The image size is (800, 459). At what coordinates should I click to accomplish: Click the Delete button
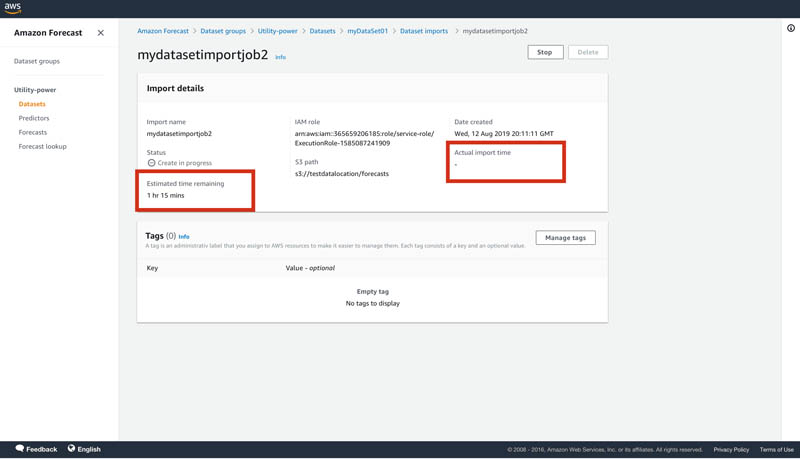[588, 52]
